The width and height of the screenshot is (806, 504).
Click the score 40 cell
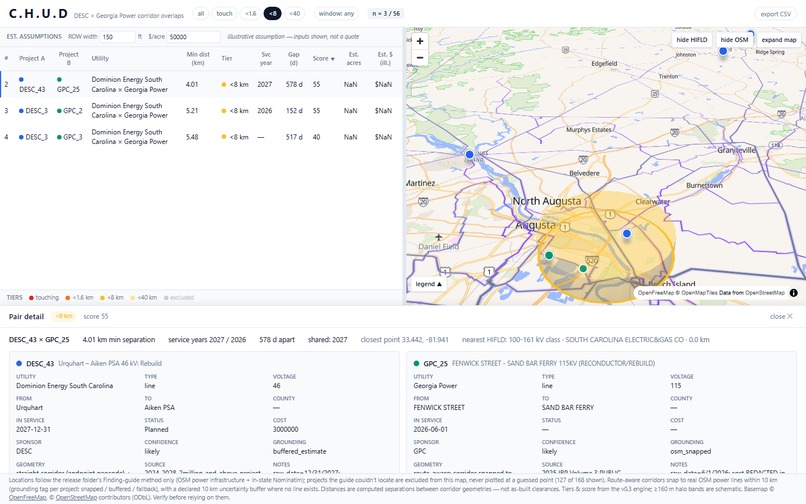click(316, 137)
